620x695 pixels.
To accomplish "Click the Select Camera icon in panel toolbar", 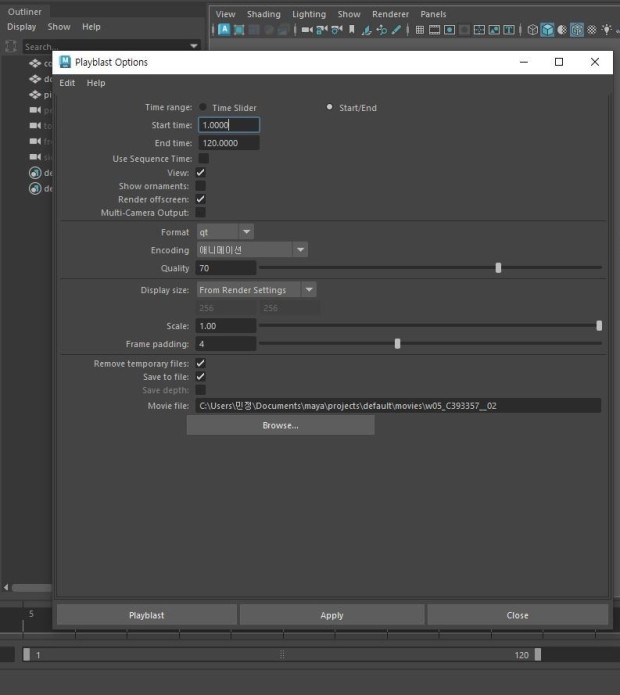I will pos(307,30).
